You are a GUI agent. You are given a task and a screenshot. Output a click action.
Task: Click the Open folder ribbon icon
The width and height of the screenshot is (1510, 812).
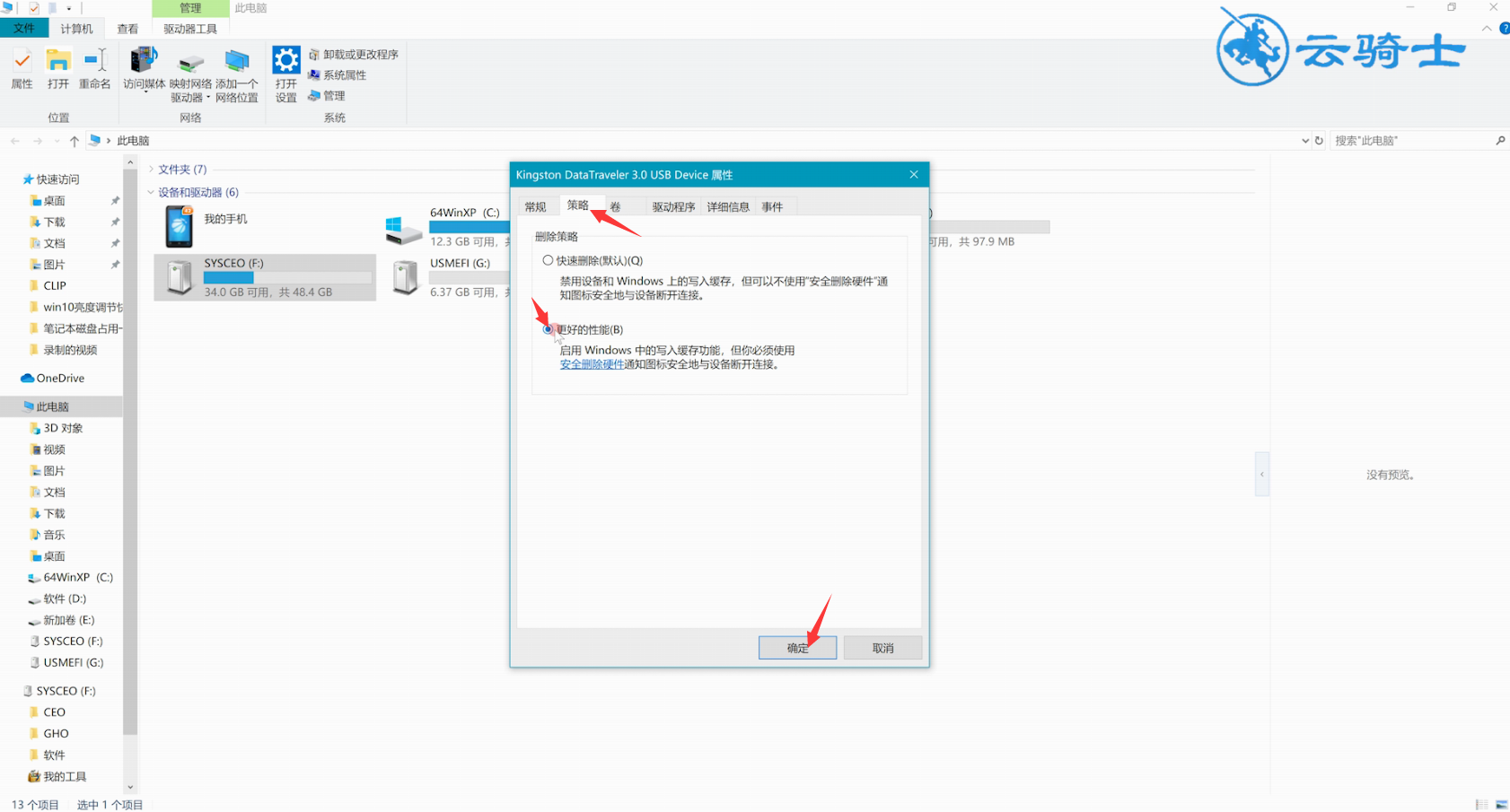(x=58, y=69)
